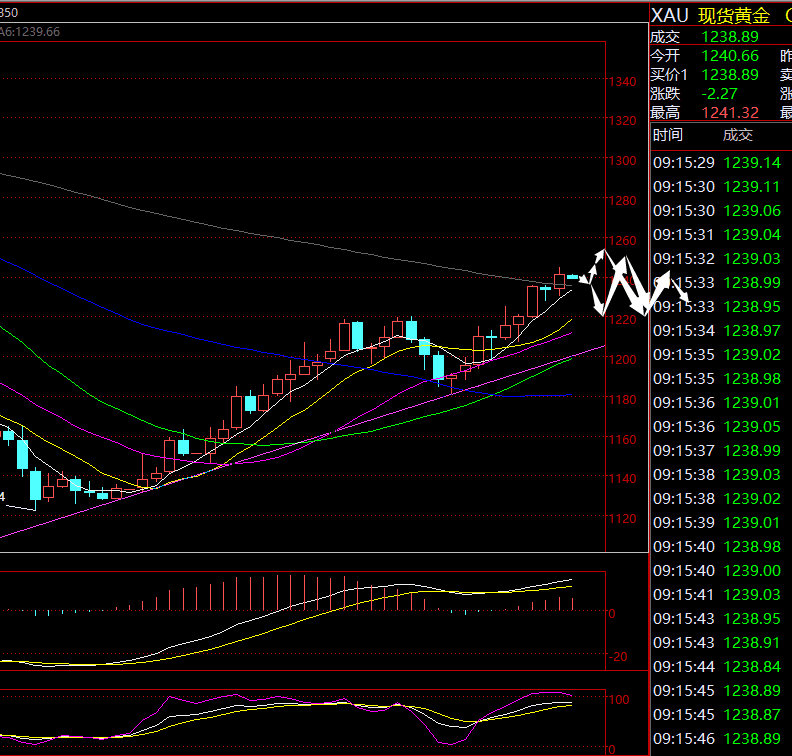The image size is (792, 756).
Task: Click the 1120 price axis label
Action: (622, 519)
